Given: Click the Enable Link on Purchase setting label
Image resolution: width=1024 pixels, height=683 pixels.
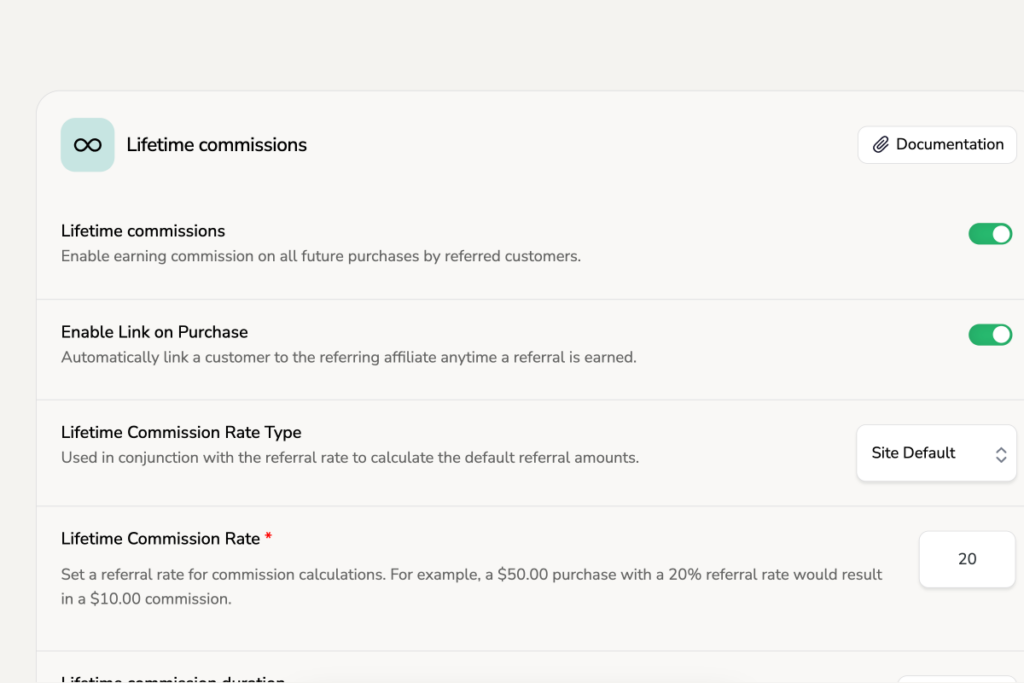Looking at the screenshot, I should click(x=154, y=332).
